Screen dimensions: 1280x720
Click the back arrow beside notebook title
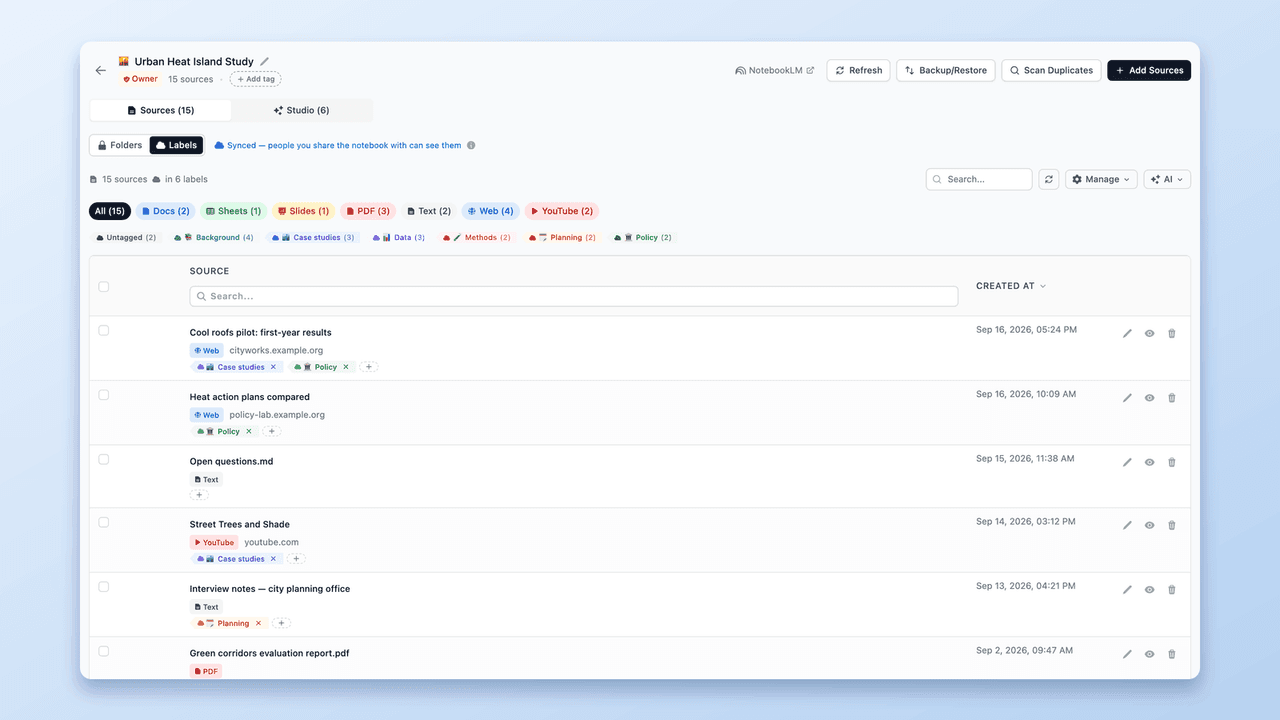click(x=100, y=70)
